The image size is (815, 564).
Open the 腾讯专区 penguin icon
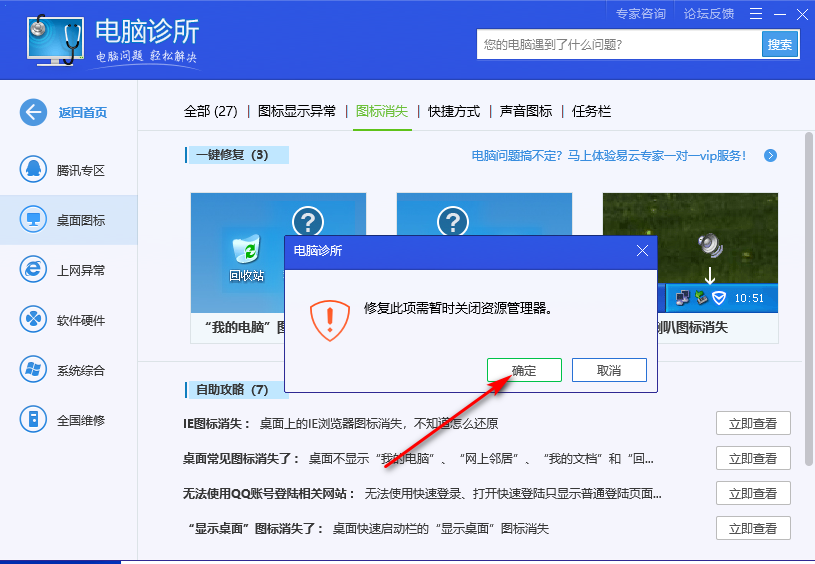tap(33, 170)
